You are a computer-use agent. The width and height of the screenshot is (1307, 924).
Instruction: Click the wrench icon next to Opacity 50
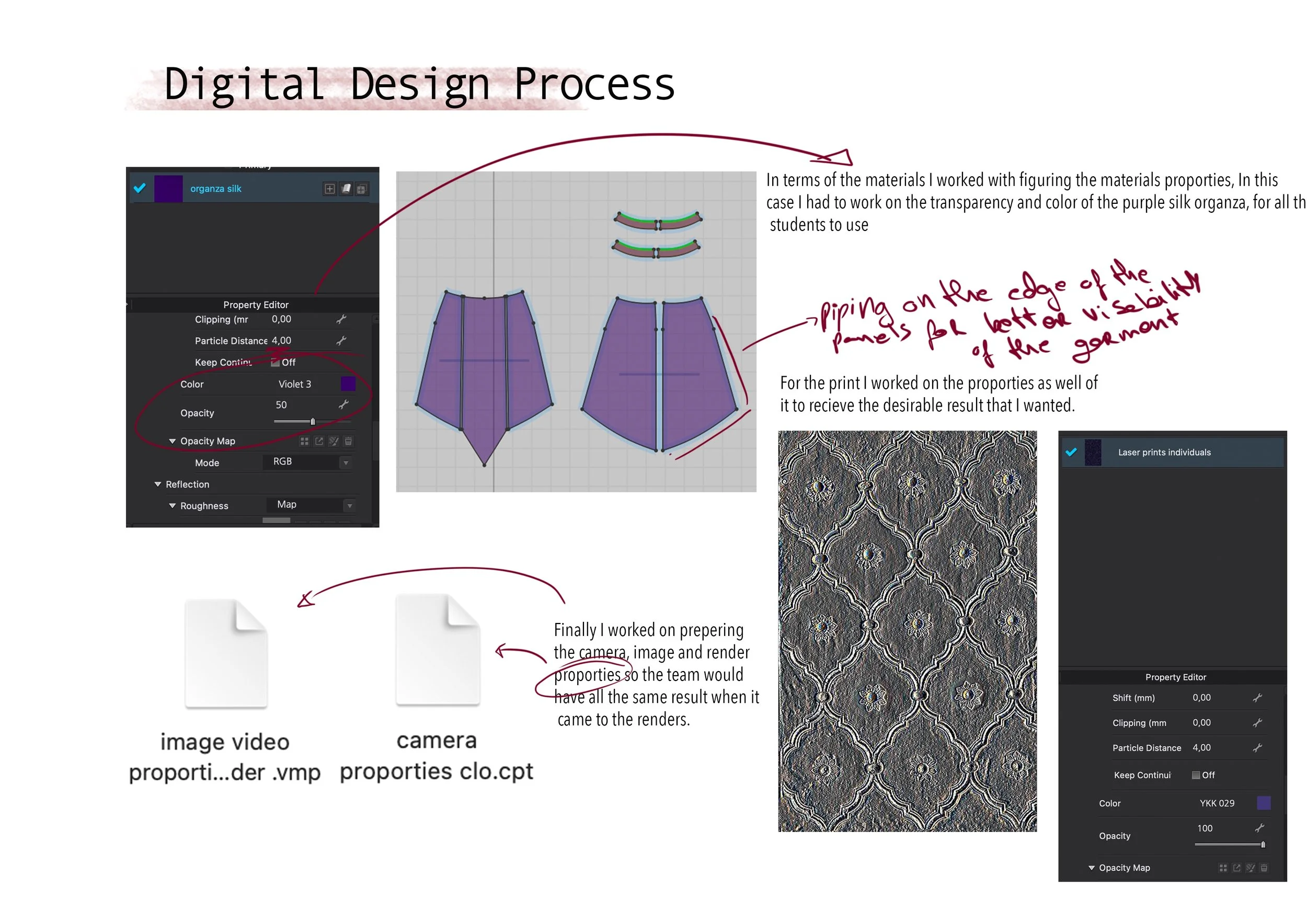click(343, 405)
